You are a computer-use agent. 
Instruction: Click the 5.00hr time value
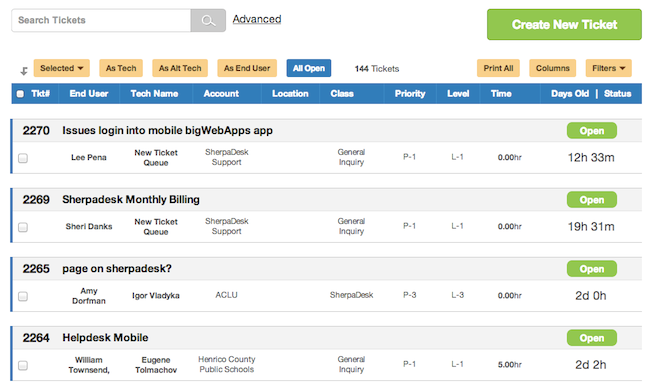(509, 365)
